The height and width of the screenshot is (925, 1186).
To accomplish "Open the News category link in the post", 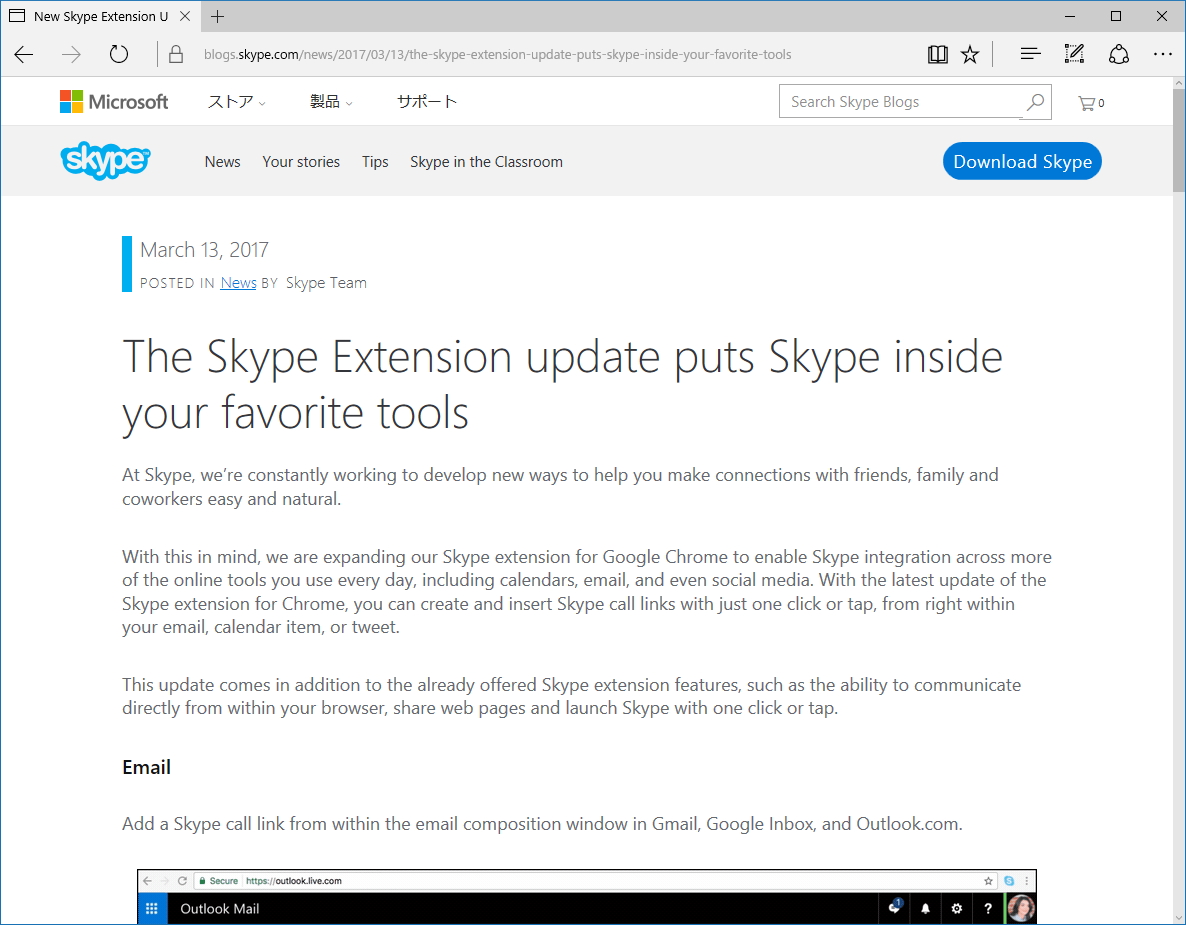I will [237, 282].
